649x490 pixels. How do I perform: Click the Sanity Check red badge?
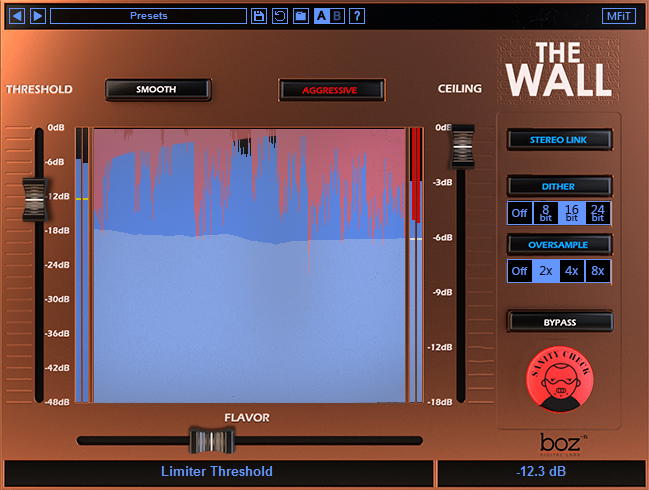click(x=560, y=379)
